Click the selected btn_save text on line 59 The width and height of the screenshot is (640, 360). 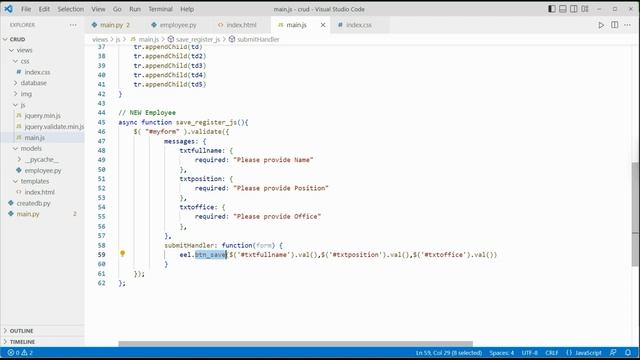(211, 255)
